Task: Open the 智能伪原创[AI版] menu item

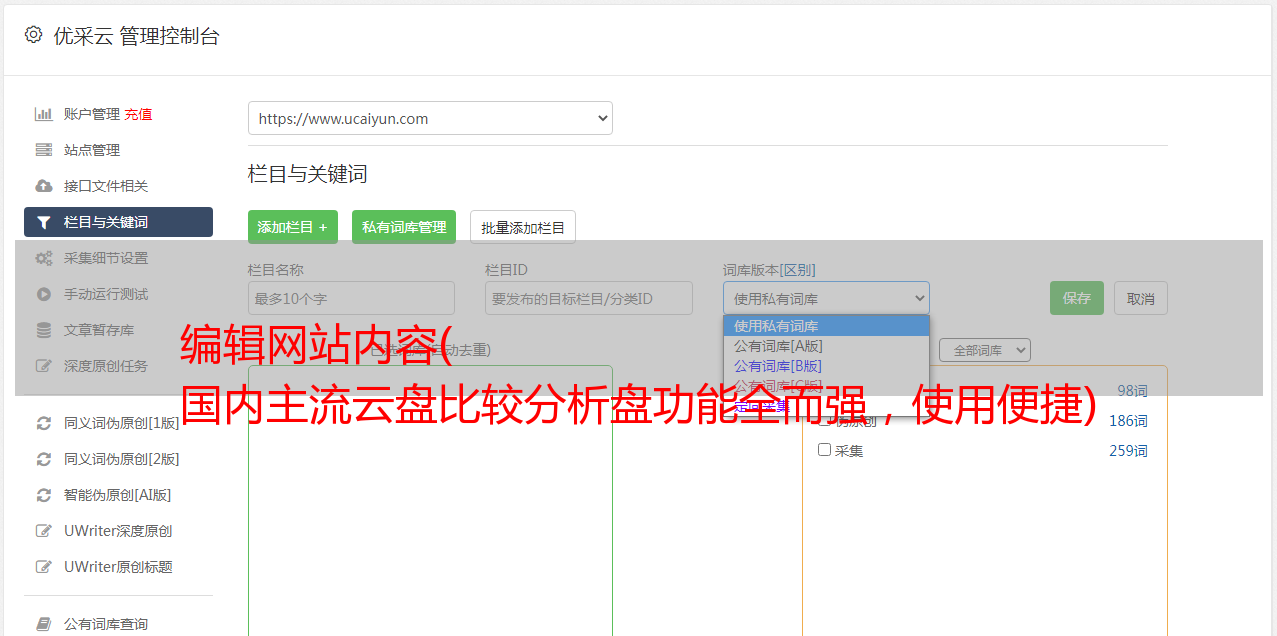Action: (118, 495)
